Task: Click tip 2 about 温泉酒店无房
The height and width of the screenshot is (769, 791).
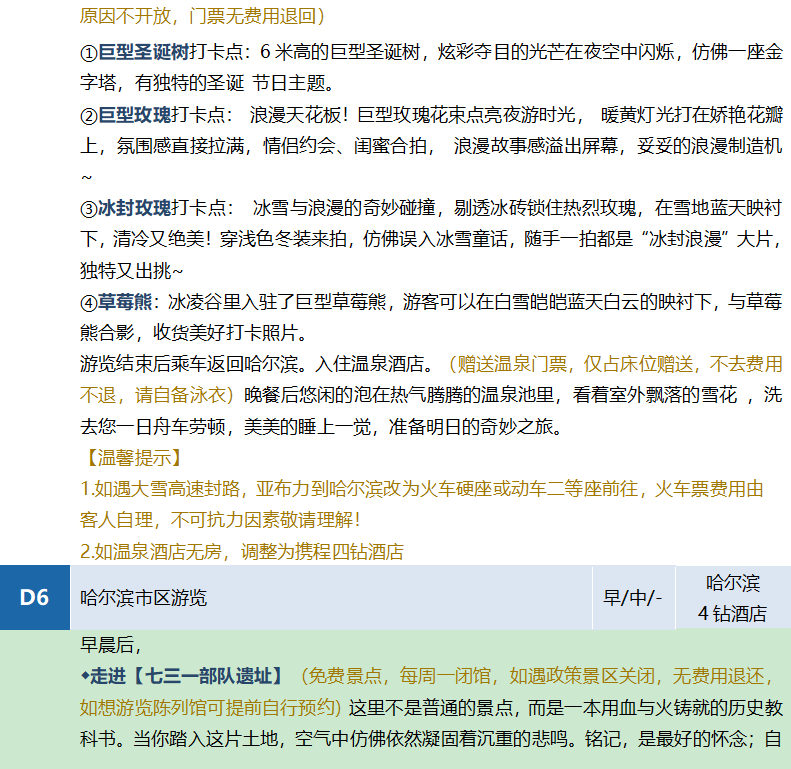Action: (x=242, y=551)
